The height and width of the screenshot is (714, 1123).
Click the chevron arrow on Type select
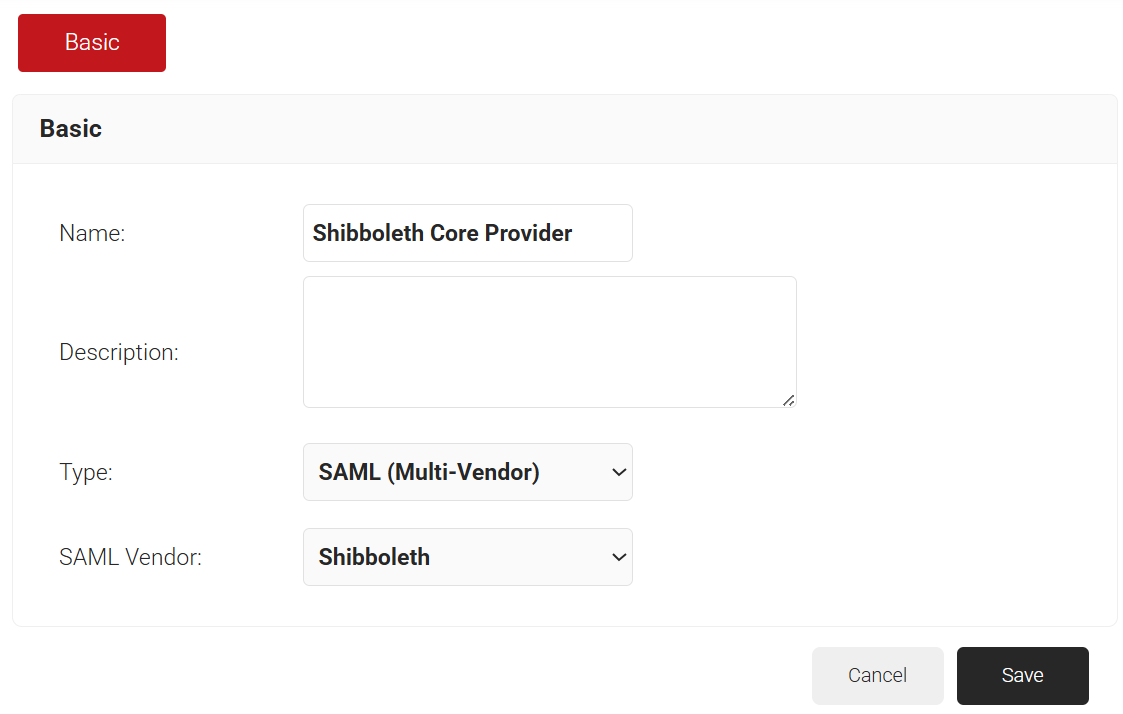(619, 472)
